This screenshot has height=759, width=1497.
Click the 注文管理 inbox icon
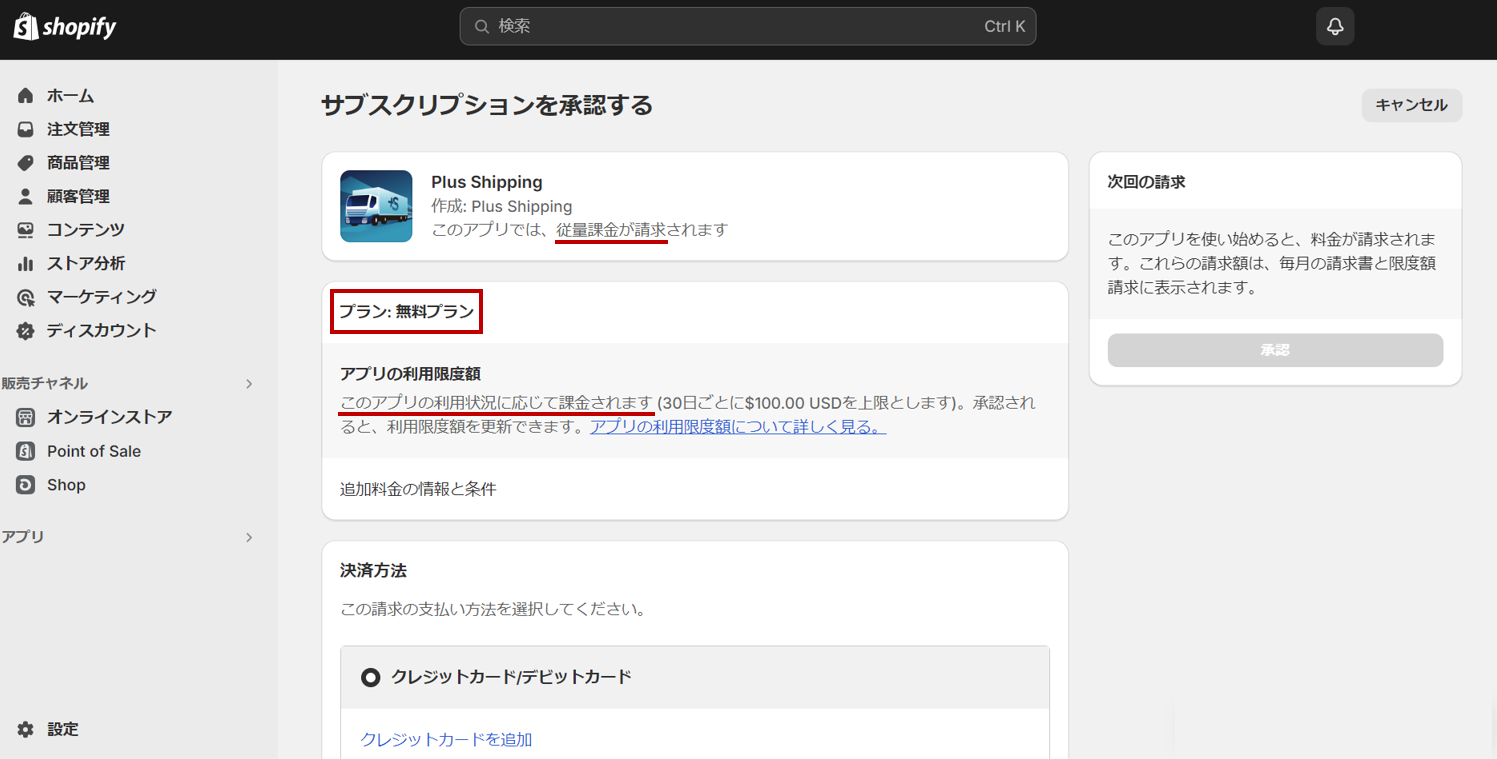[26, 130]
